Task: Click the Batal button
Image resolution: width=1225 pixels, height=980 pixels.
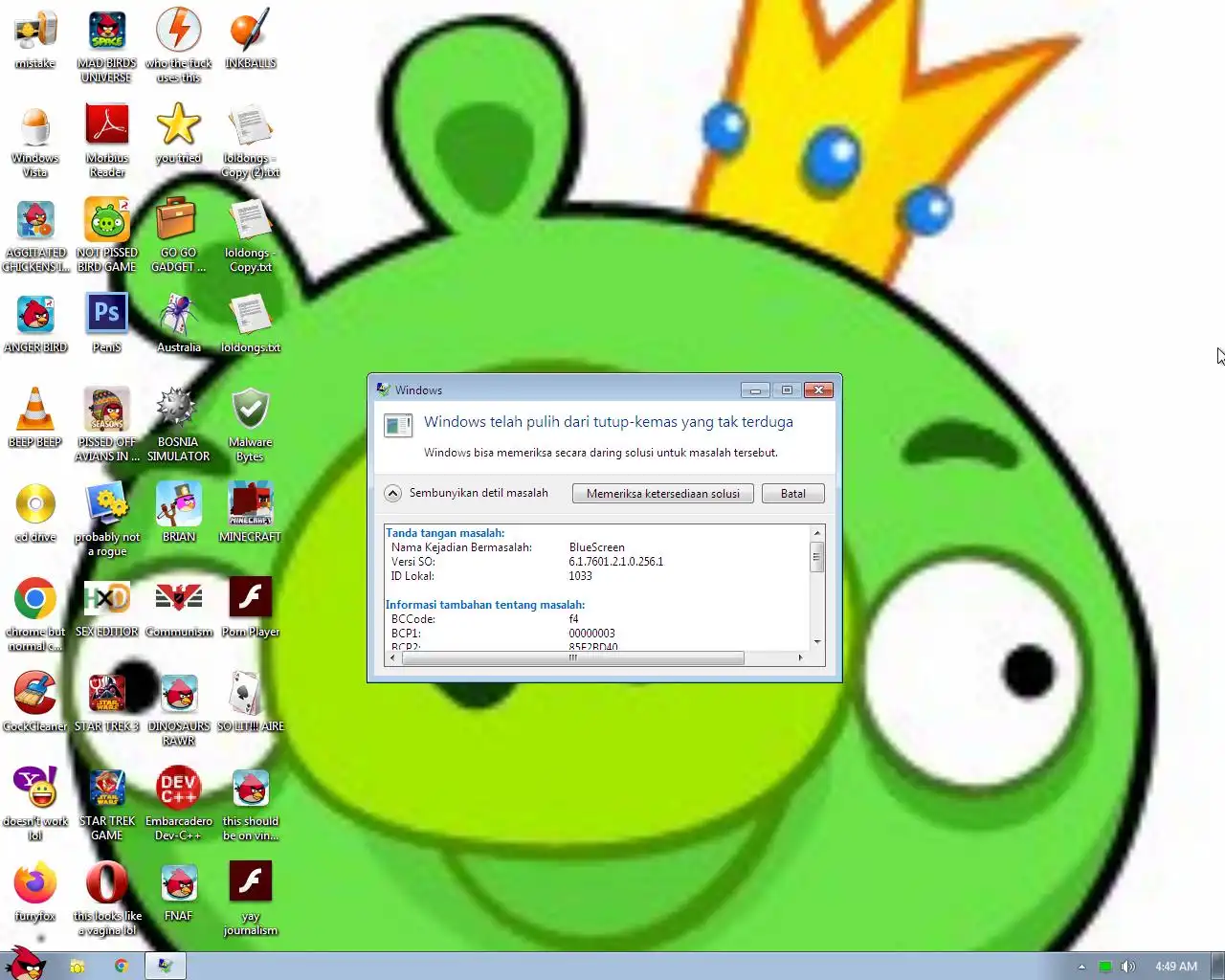Action: [x=793, y=494]
